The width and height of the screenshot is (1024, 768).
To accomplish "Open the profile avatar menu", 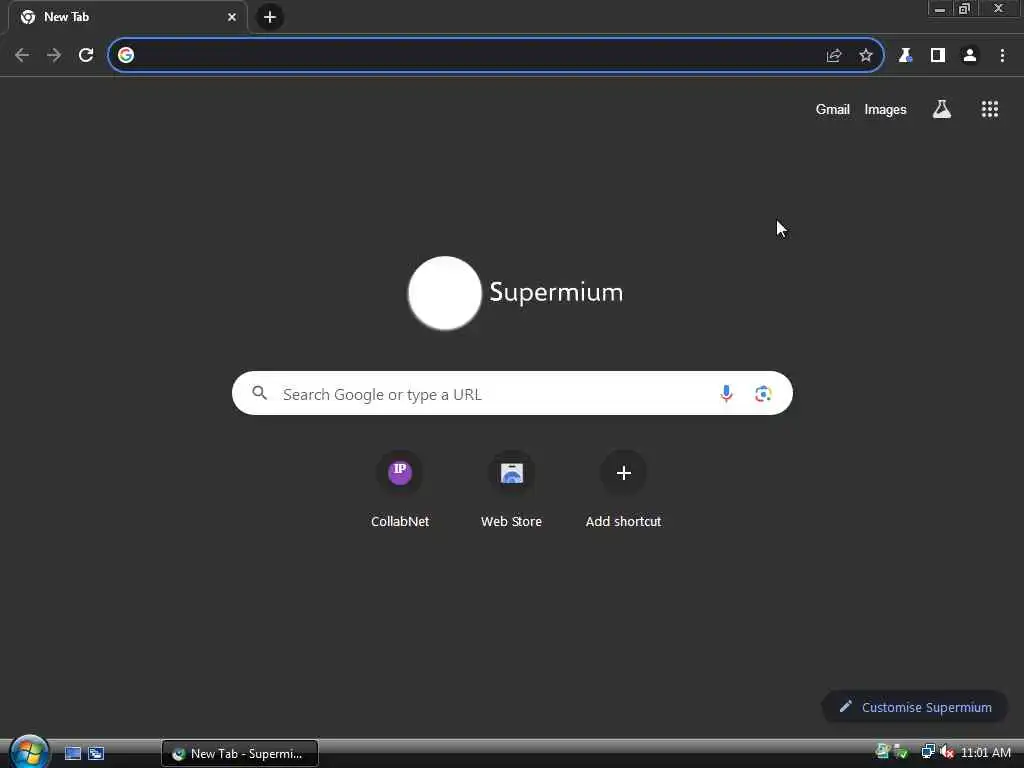I will (x=969, y=56).
